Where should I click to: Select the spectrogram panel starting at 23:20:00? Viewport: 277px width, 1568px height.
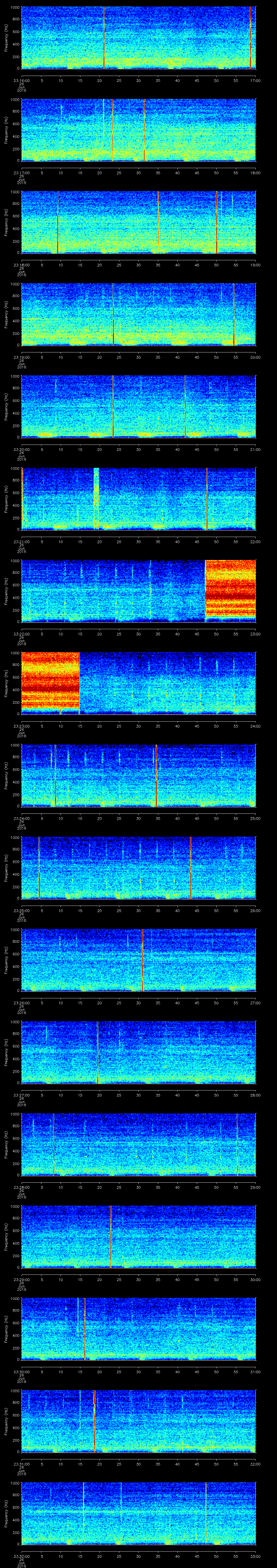(139, 407)
